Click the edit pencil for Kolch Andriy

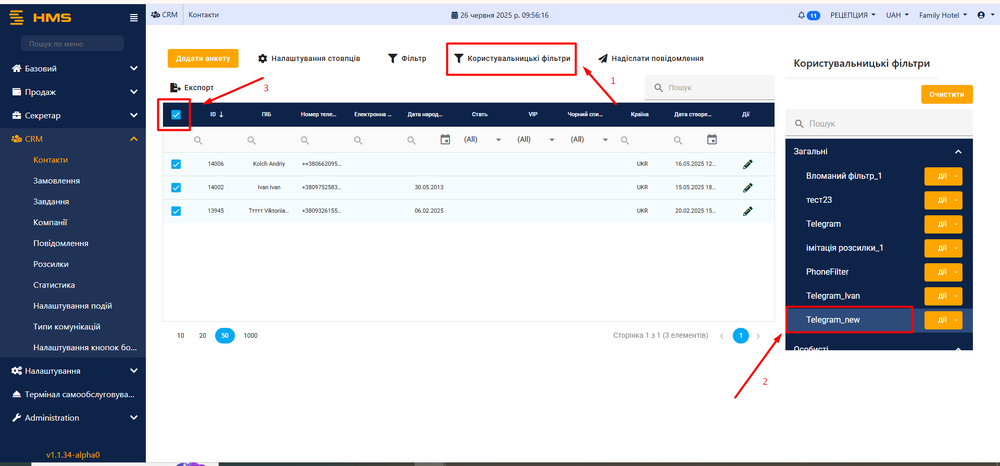pos(747,163)
